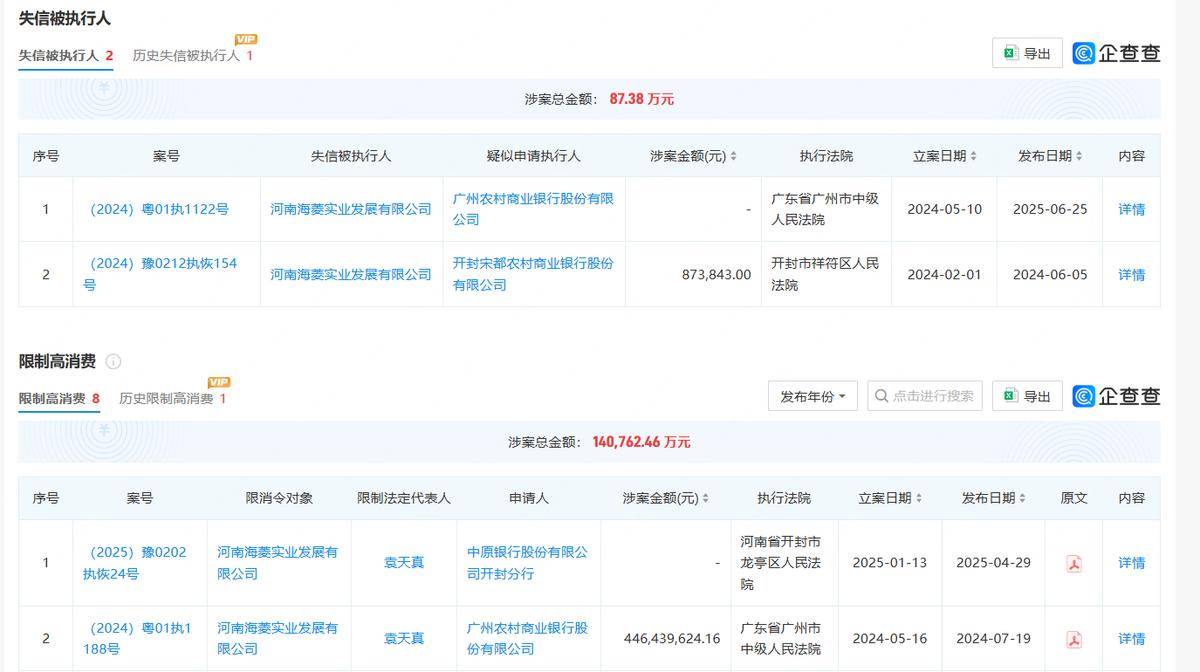Sort 失信被执行人 table by 涉案金额(元)
This screenshot has height=672, width=1200.
click(733, 157)
